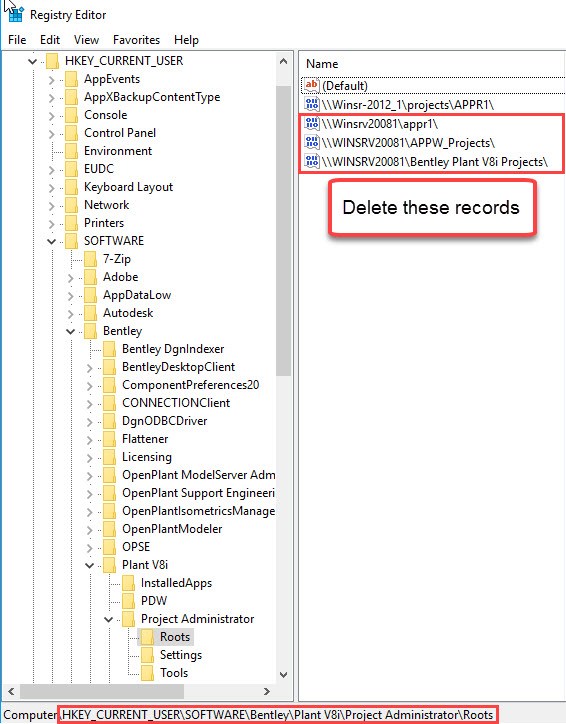Click binary icon for \\Winsr-2012_1\projects\APPR1\ value

click(312, 104)
